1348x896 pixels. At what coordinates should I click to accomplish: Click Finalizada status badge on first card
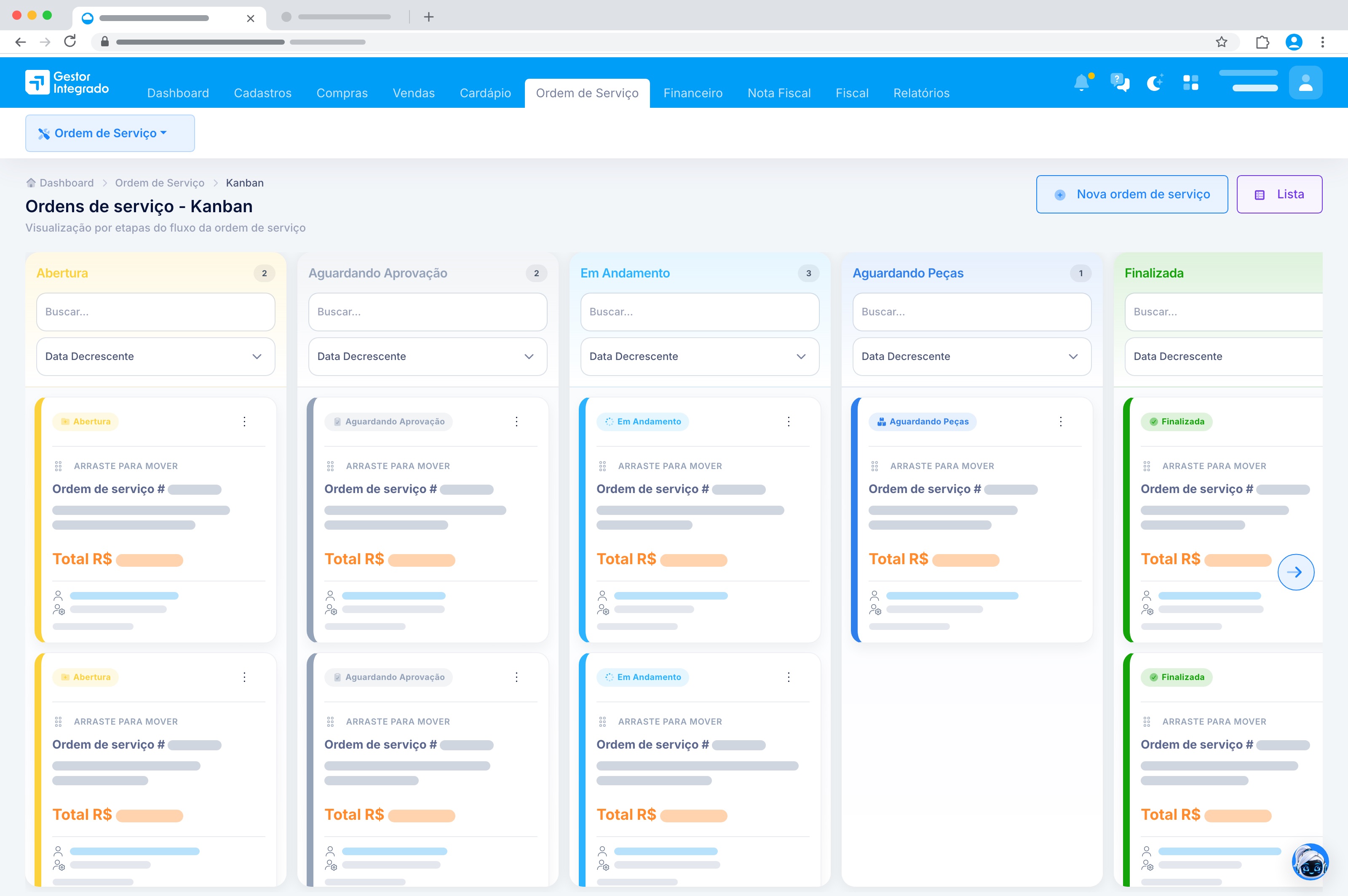(1177, 422)
